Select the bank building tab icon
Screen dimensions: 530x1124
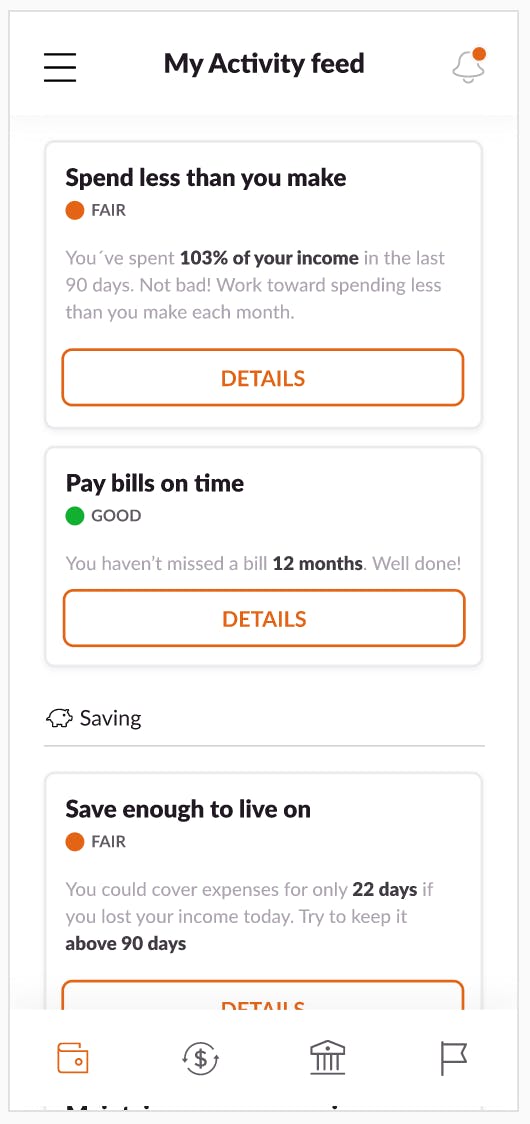(327, 1058)
